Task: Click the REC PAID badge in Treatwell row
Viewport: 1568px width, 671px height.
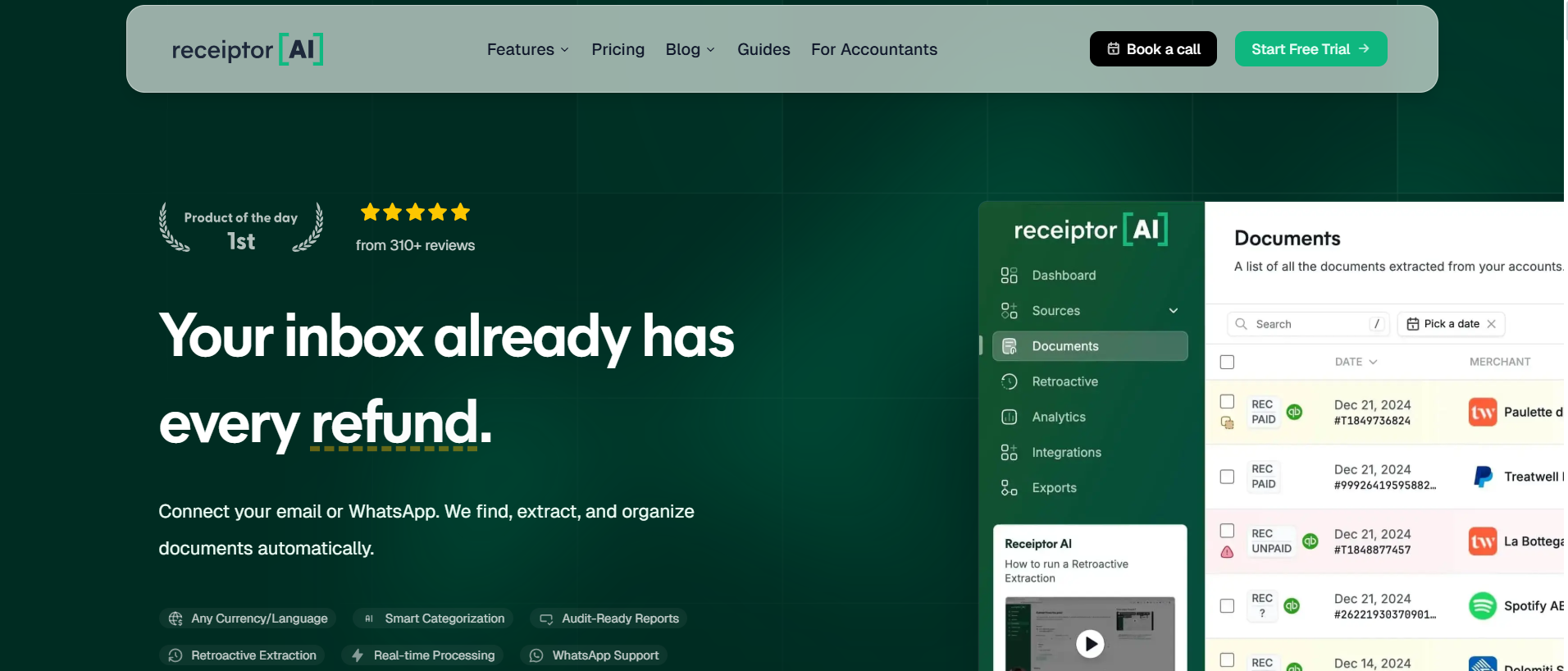Action: [x=1263, y=477]
